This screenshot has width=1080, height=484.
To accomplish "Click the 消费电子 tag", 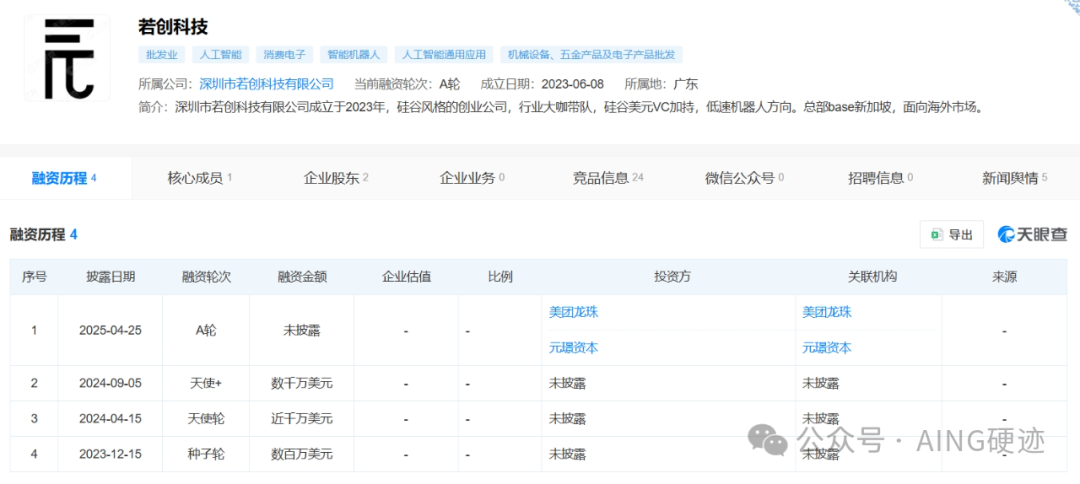I will pos(285,54).
